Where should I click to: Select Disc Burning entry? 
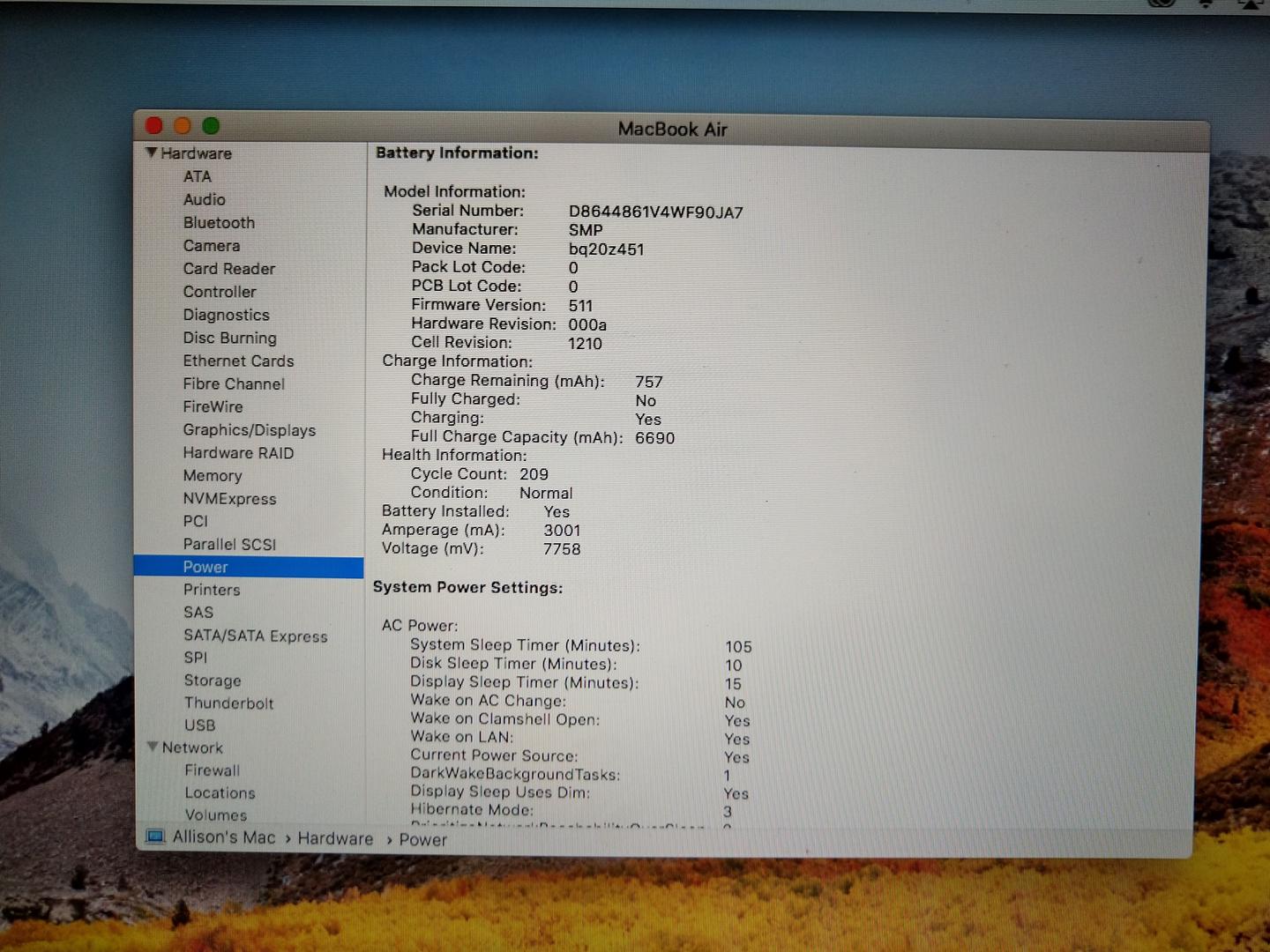tap(230, 338)
